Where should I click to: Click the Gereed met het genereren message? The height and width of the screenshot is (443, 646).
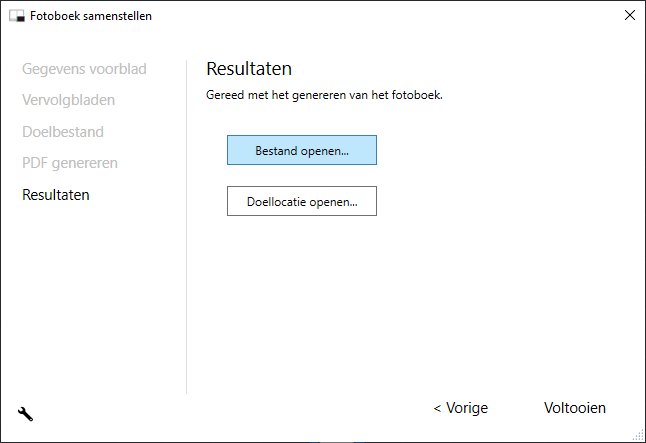pyautogui.click(x=324, y=96)
